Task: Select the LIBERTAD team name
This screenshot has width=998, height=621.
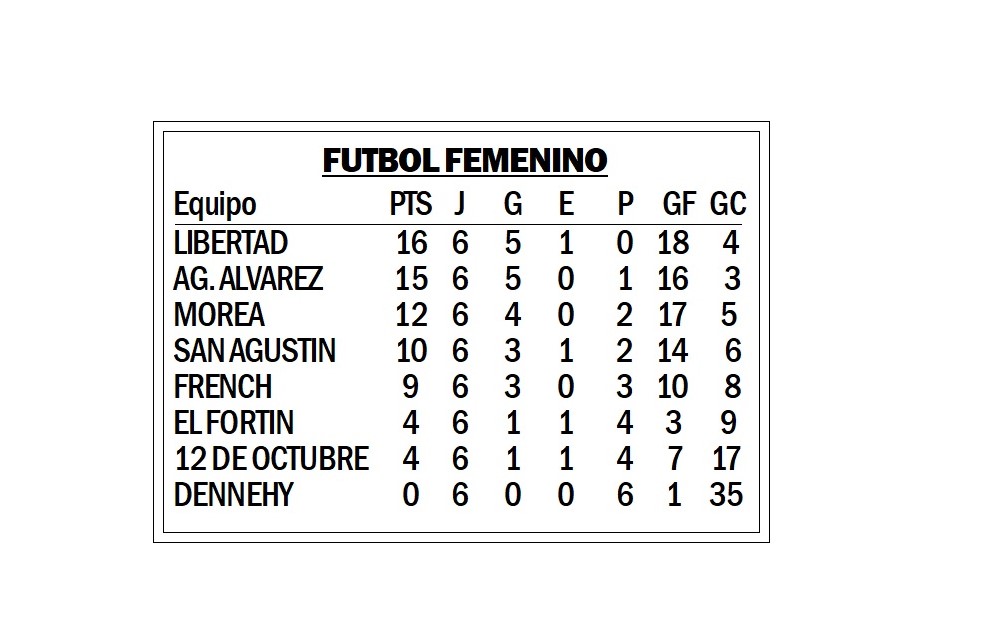Action: pos(230,243)
